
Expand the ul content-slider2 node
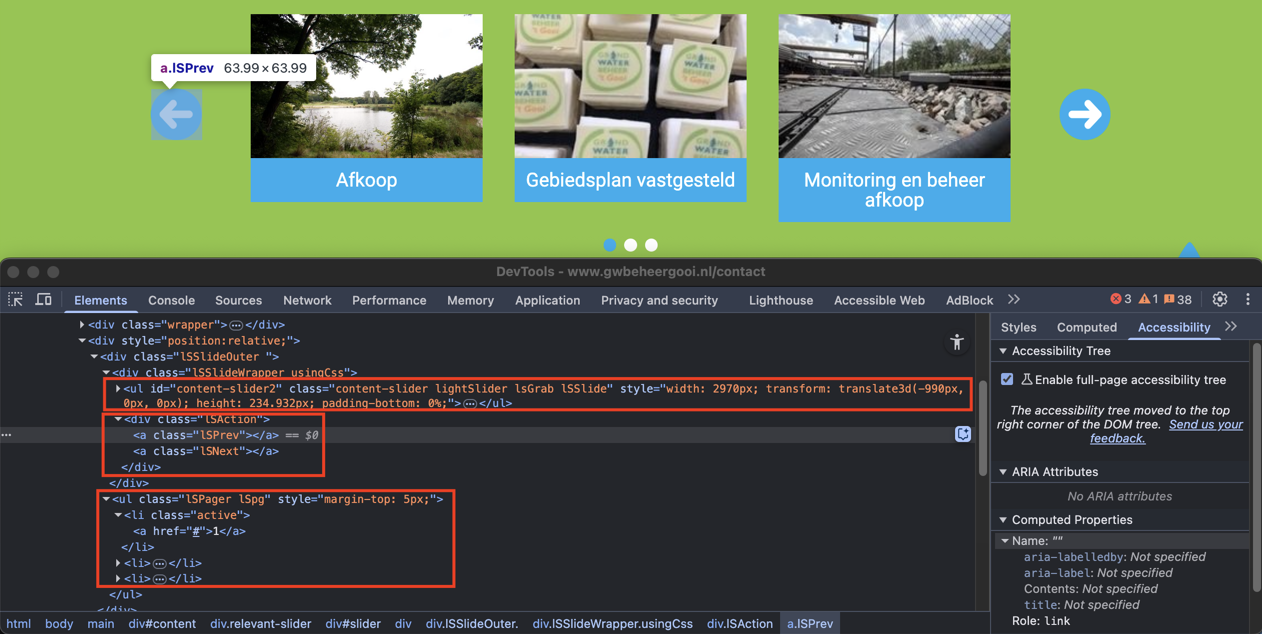pyautogui.click(x=118, y=388)
